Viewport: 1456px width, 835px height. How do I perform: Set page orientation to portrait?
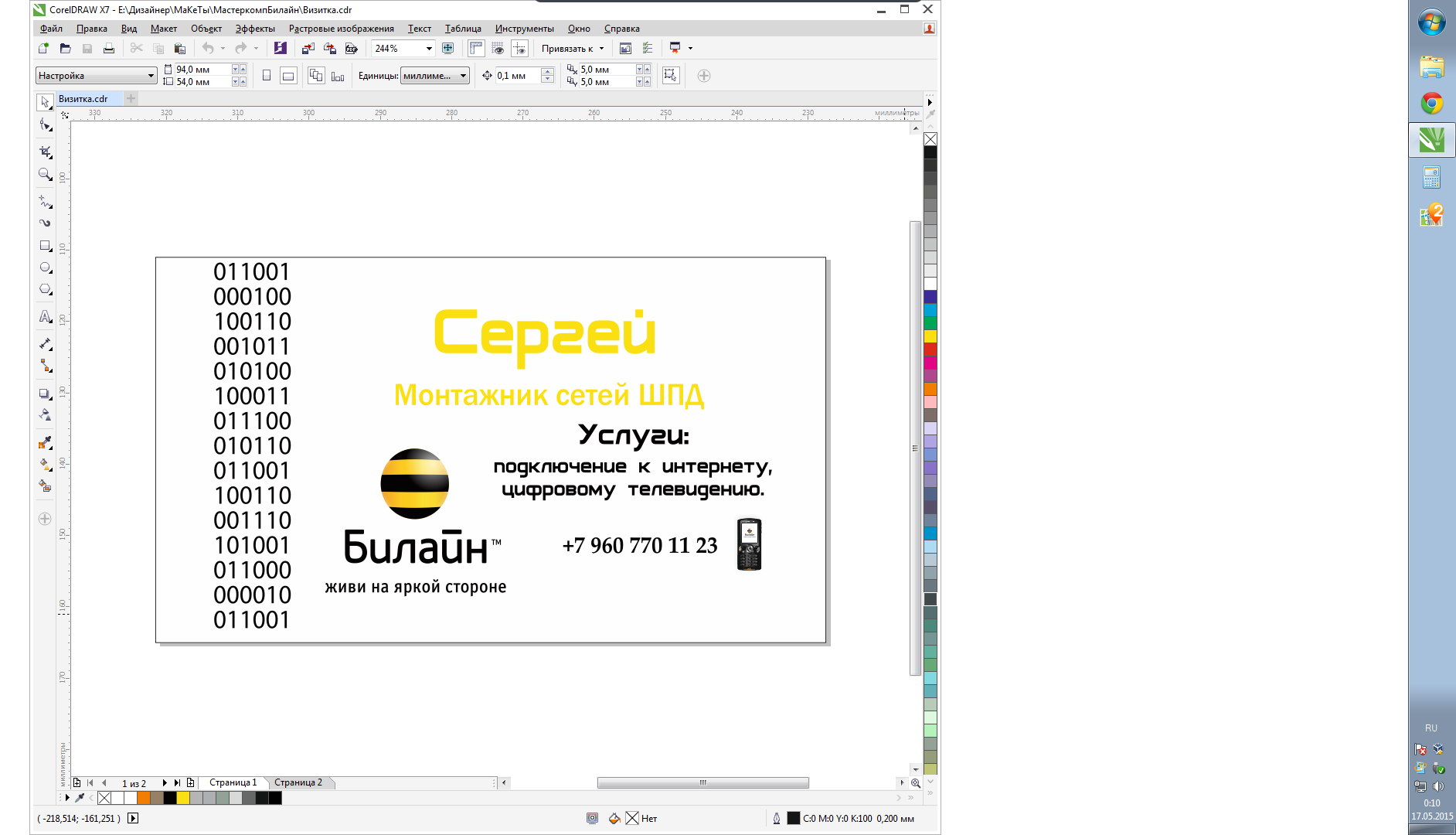coord(267,76)
